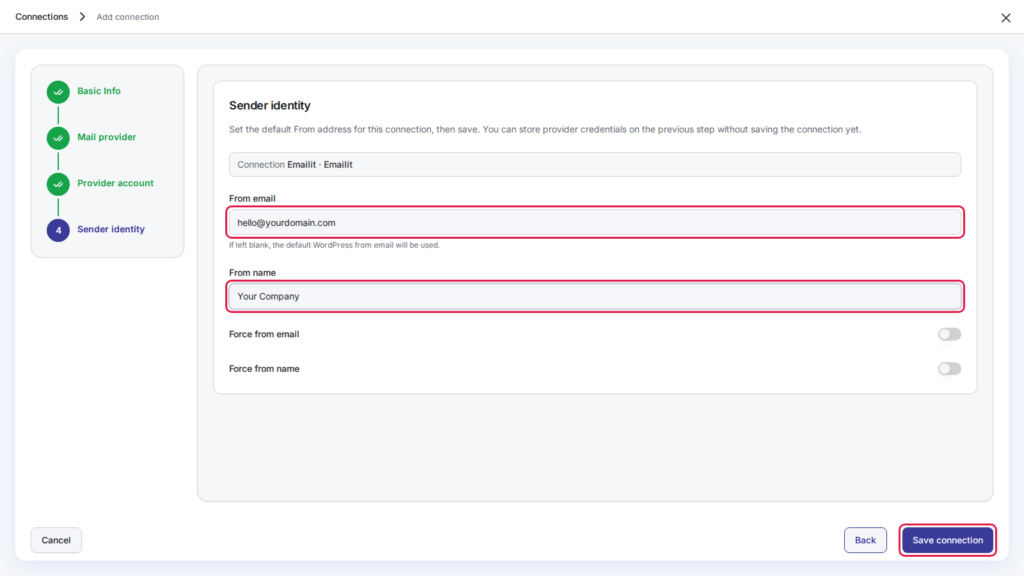Click the Basic Info green checkmark step icon
The image size is (1024, 576).
58,92
